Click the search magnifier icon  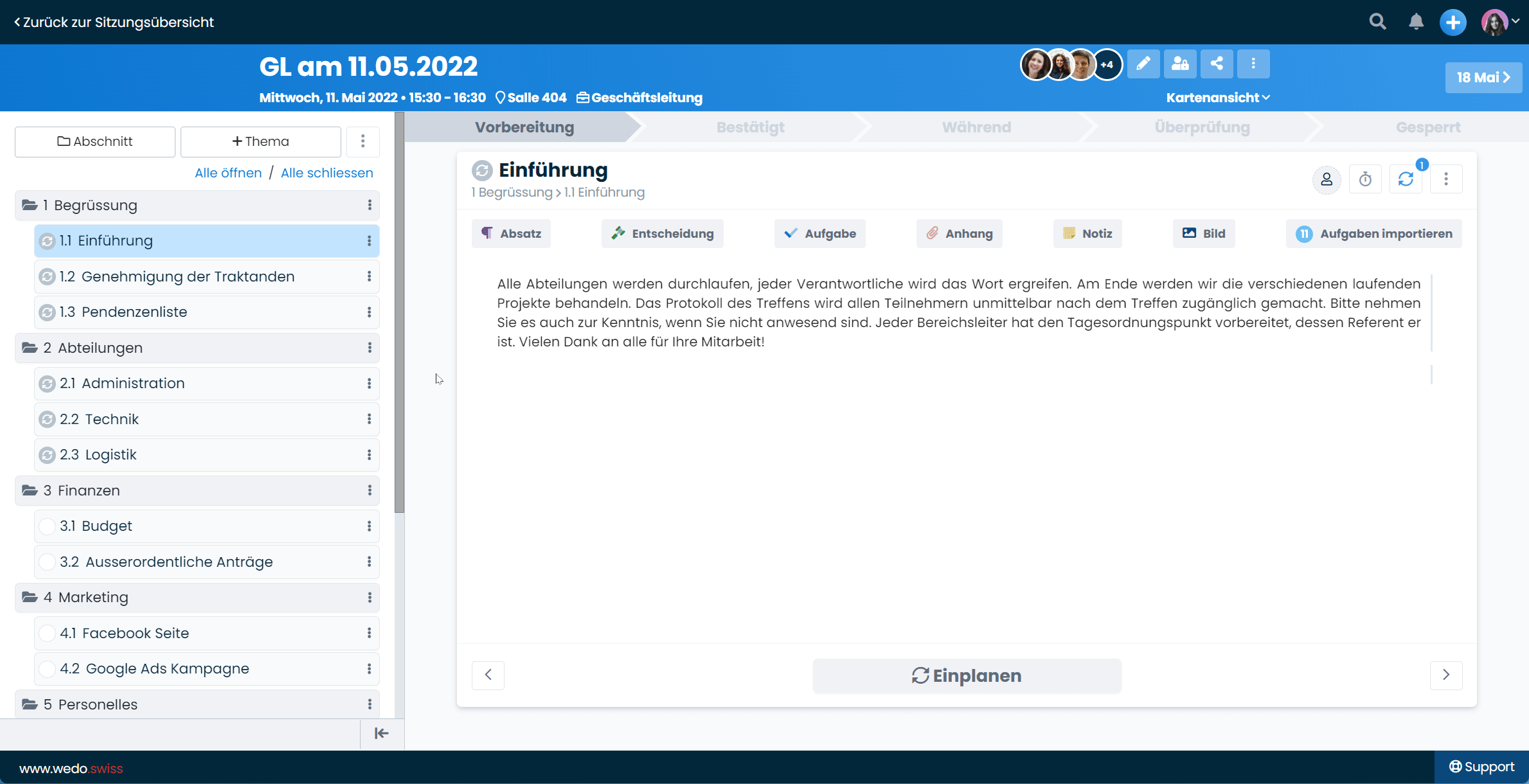[x=1377, y=22]
